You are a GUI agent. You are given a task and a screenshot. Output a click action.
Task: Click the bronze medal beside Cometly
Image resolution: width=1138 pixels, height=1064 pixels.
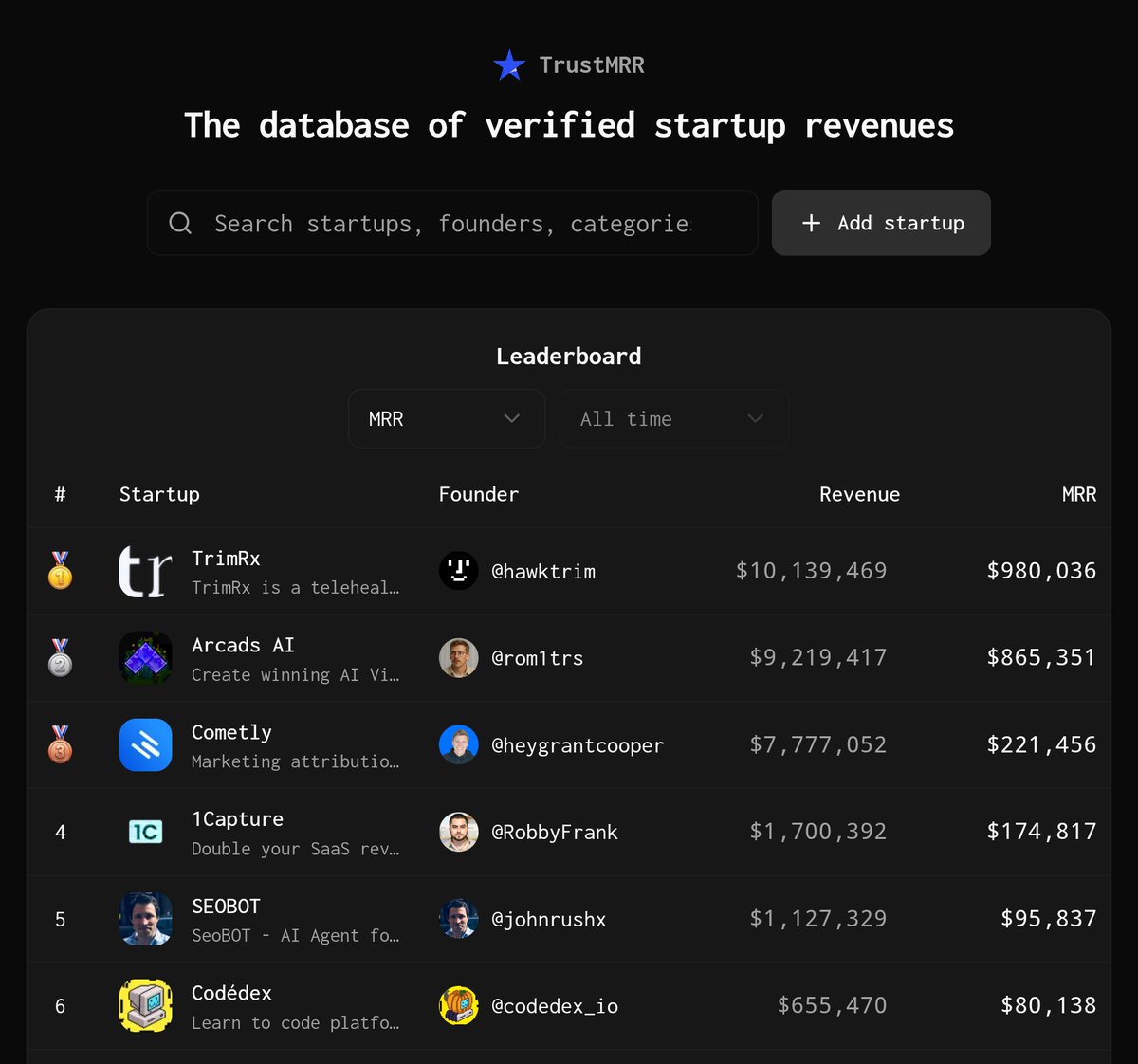[x=60, y=744]
